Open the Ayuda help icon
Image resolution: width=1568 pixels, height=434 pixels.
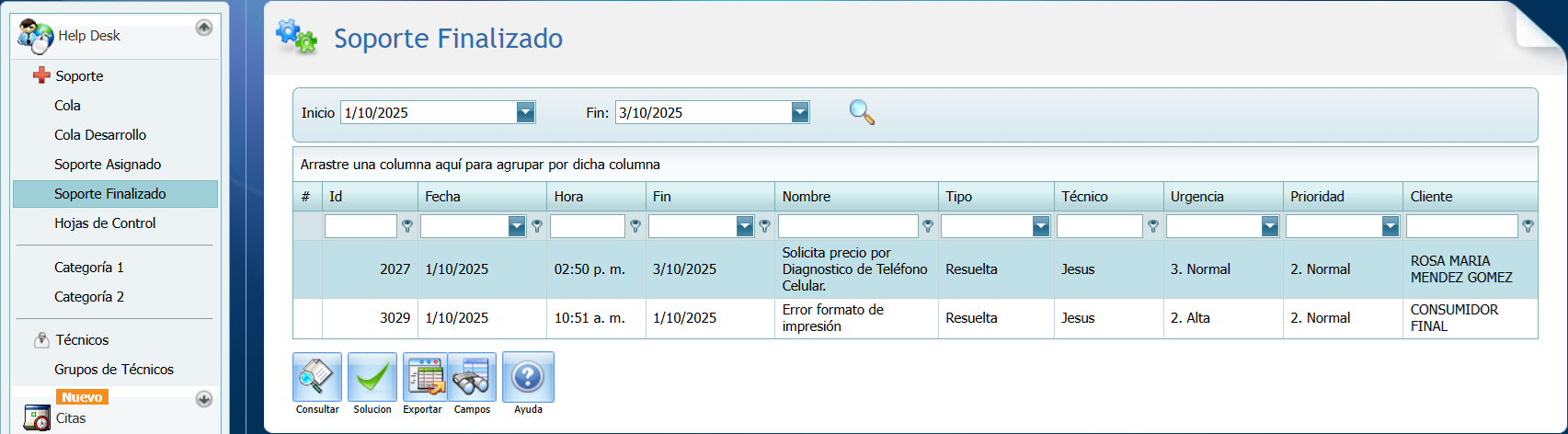(x=528, y=377)
